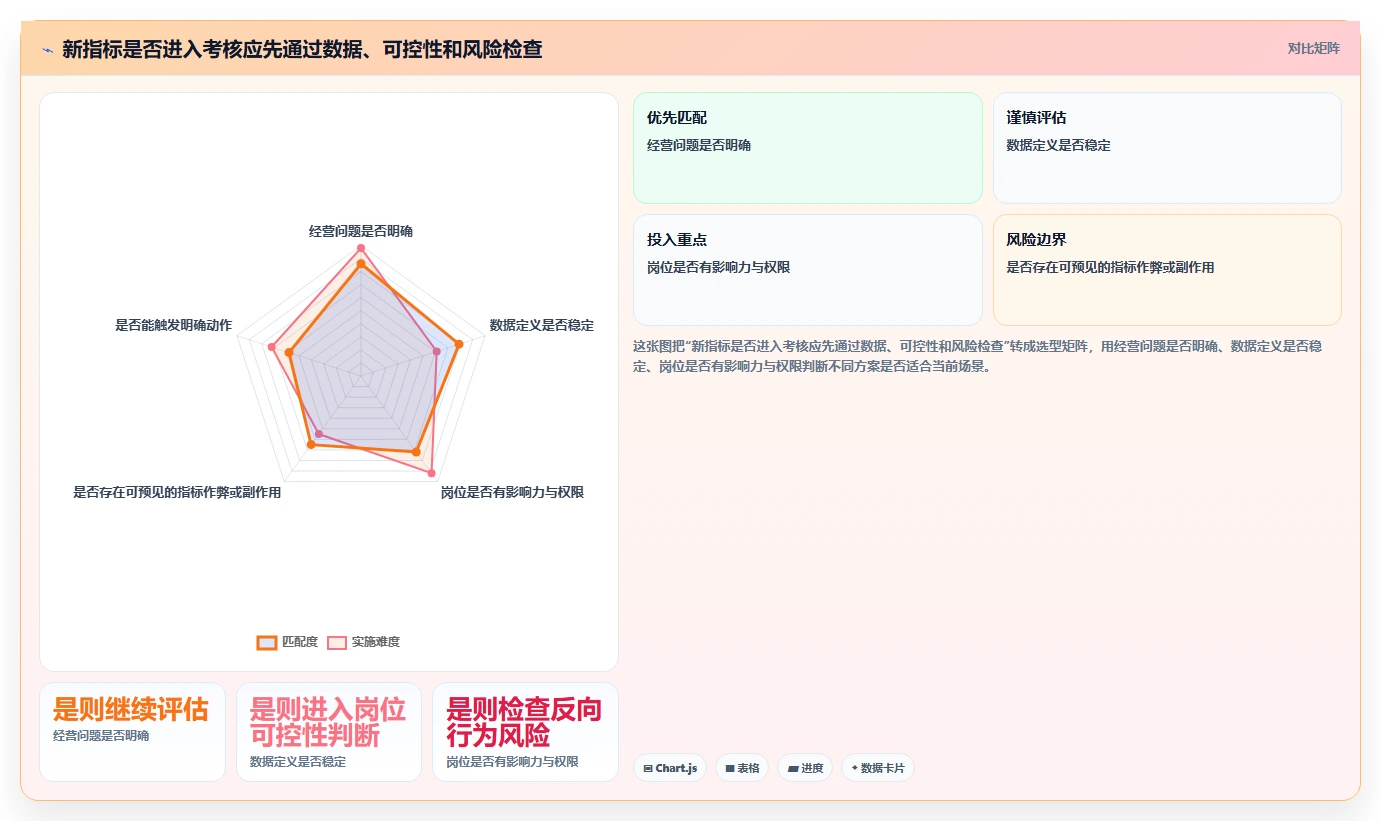Viewport: 1381px width, 821px height.
Task: Click the orange data point on the 数据定义是否稳定 axis
Action: 459,344
